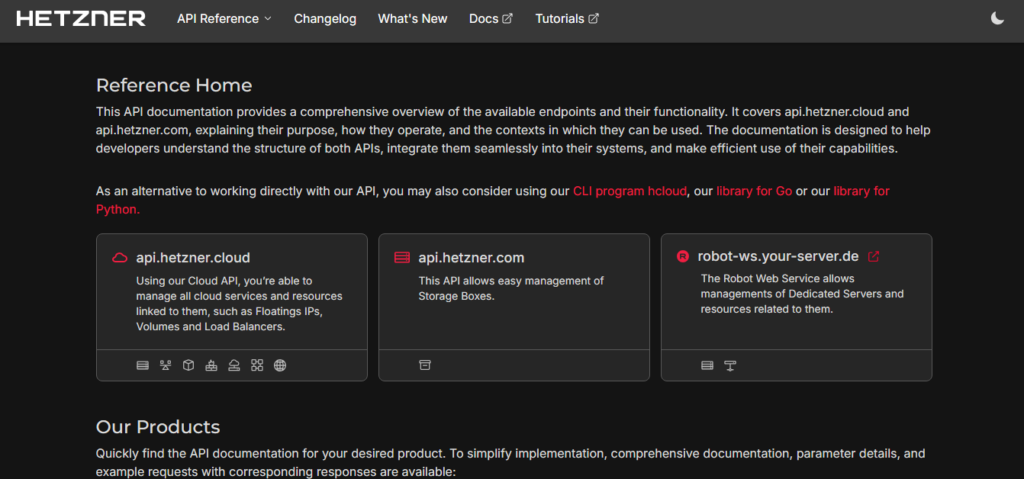
Task: Click server icon in robot-ws card
Action: (x=707, y=365)
